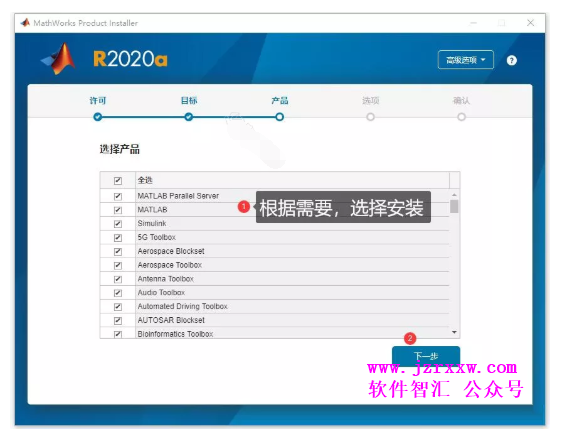Go to the 许可 step
The width and height of the screenshot is (567, 435).
[x=98, y=117]
